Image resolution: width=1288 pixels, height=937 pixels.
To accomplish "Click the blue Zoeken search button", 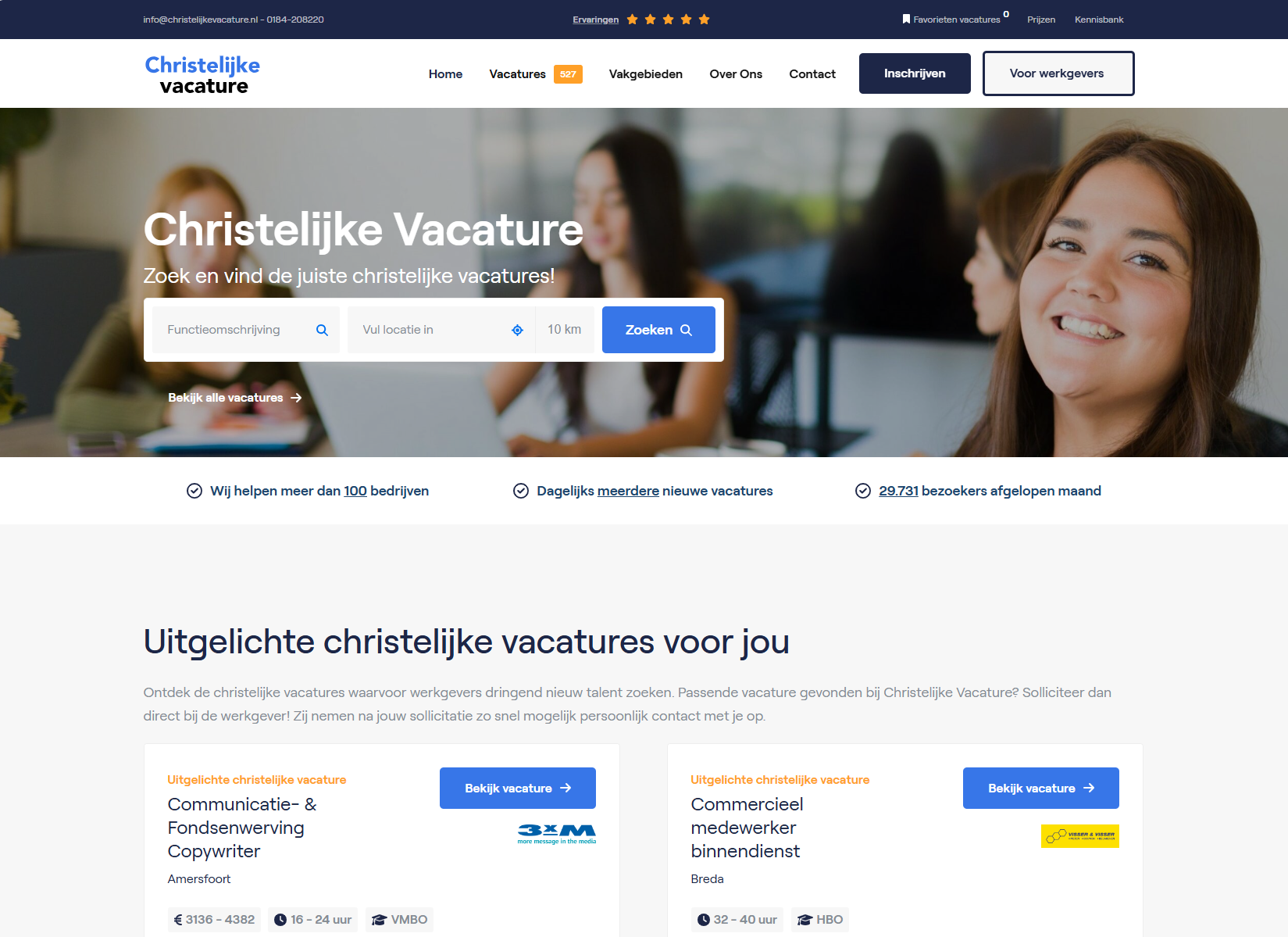I will pyautogui.click(x=658, y=330).
